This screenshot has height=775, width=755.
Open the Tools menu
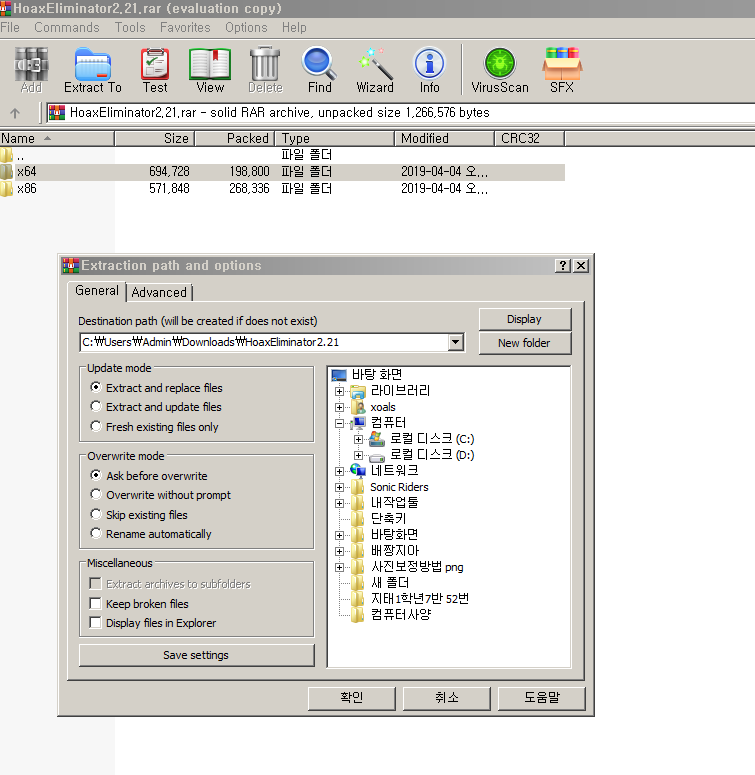click(130, 28)
